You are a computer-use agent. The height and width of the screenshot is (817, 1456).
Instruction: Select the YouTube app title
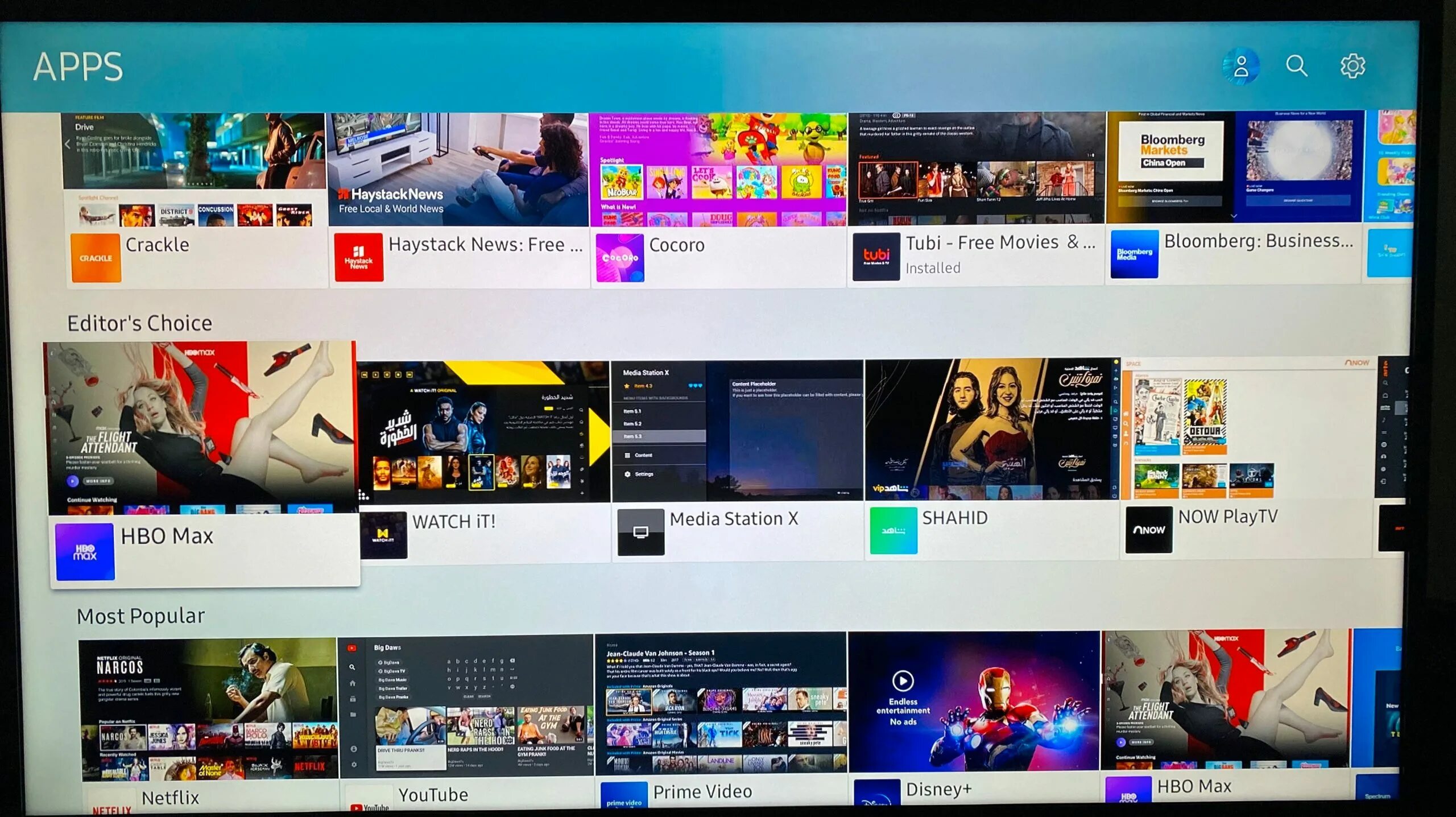click(x=433, y=795)
